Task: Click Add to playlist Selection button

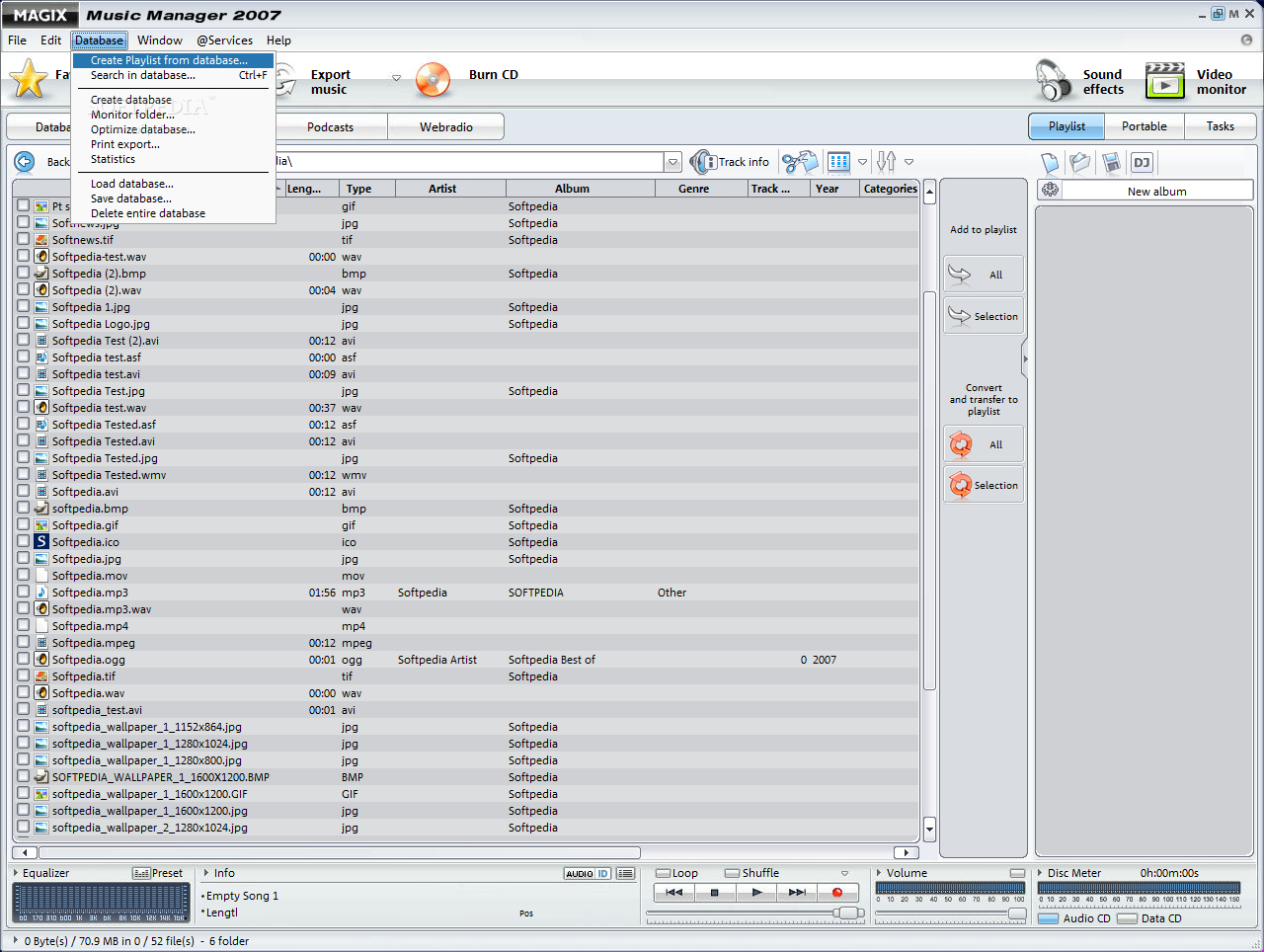Action: [984, 316]
